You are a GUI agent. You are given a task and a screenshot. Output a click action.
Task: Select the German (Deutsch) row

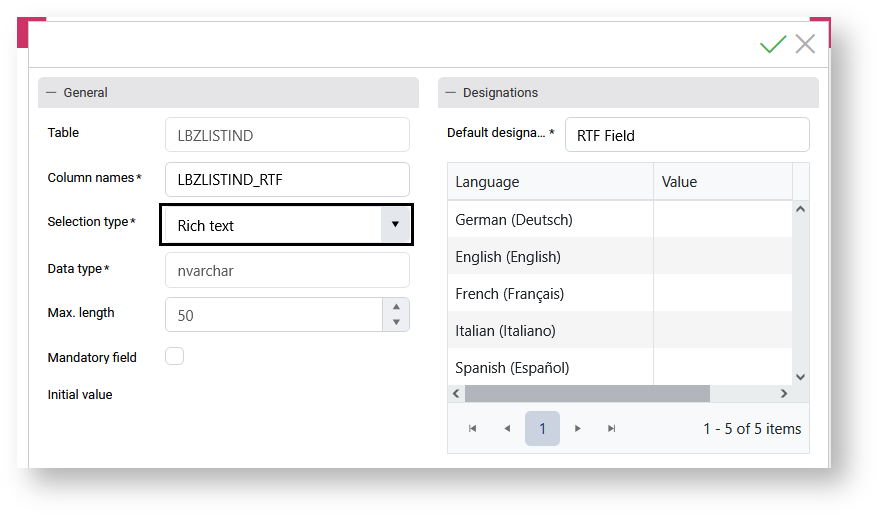pos(619,219)
